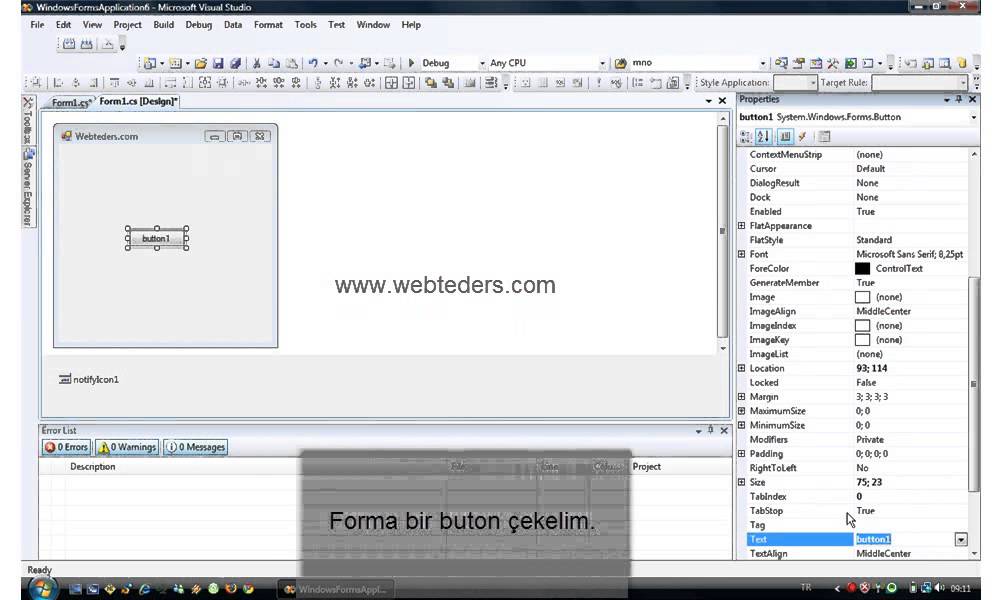
Task: Open the Tools menu
Action: [x=305, y=25]
